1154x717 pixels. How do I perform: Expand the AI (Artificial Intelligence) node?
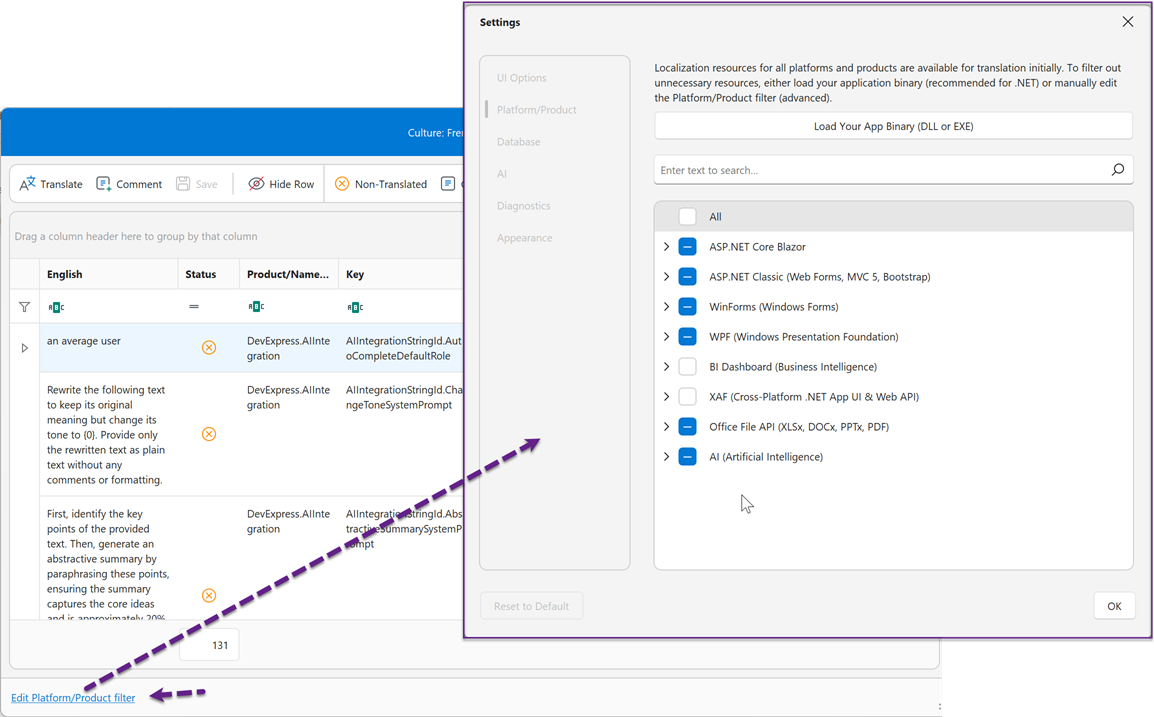coord(666,457)
